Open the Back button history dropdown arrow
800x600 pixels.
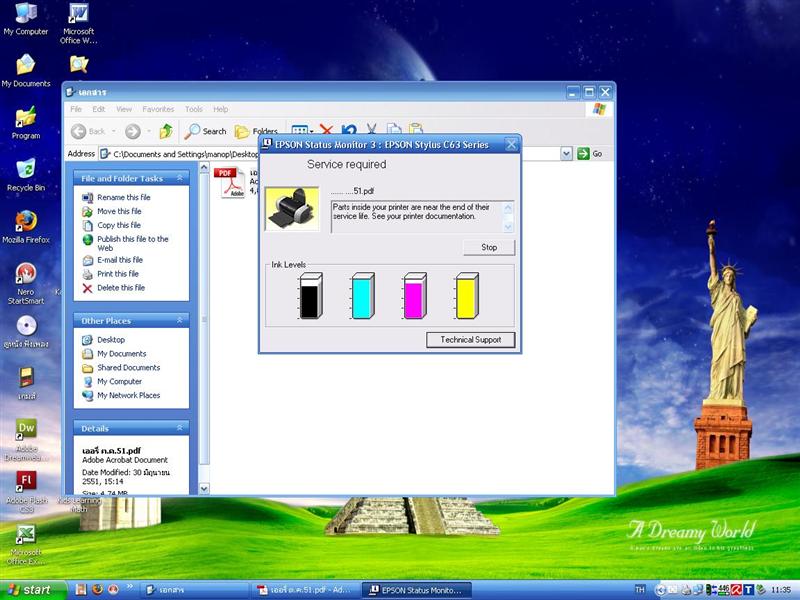114,131
